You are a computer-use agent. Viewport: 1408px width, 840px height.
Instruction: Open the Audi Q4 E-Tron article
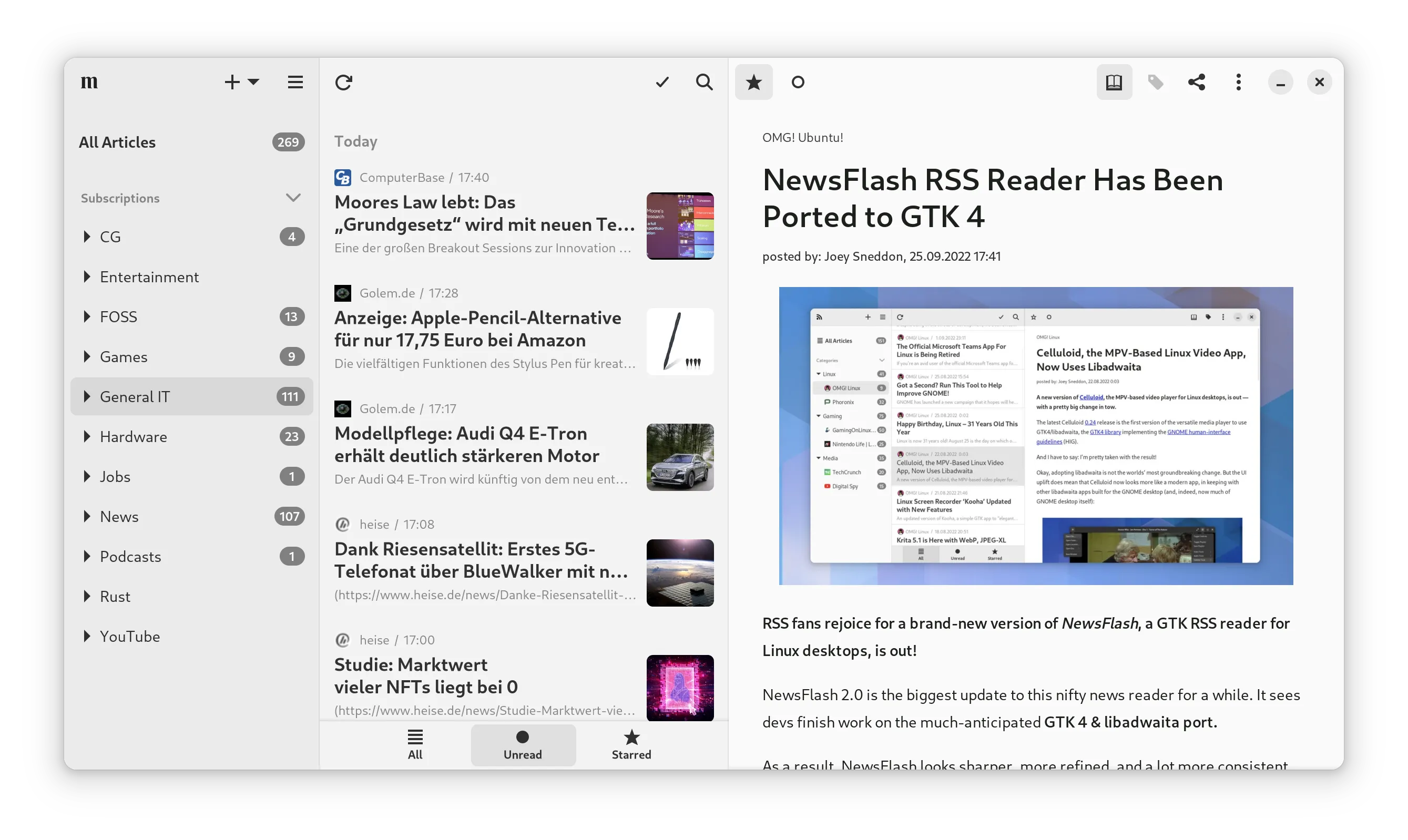(466, 444)
